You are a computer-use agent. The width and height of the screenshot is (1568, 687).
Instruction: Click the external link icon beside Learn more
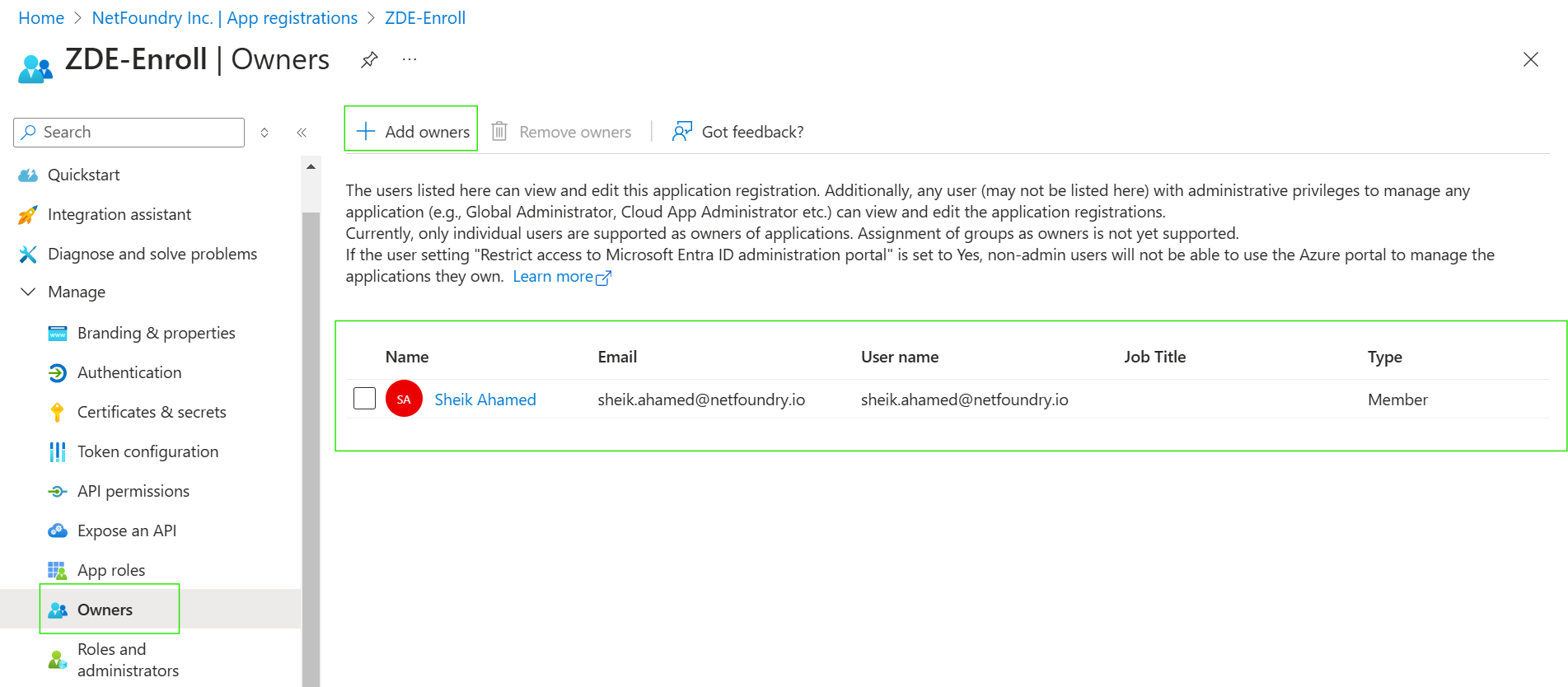(x=603, y=278)
